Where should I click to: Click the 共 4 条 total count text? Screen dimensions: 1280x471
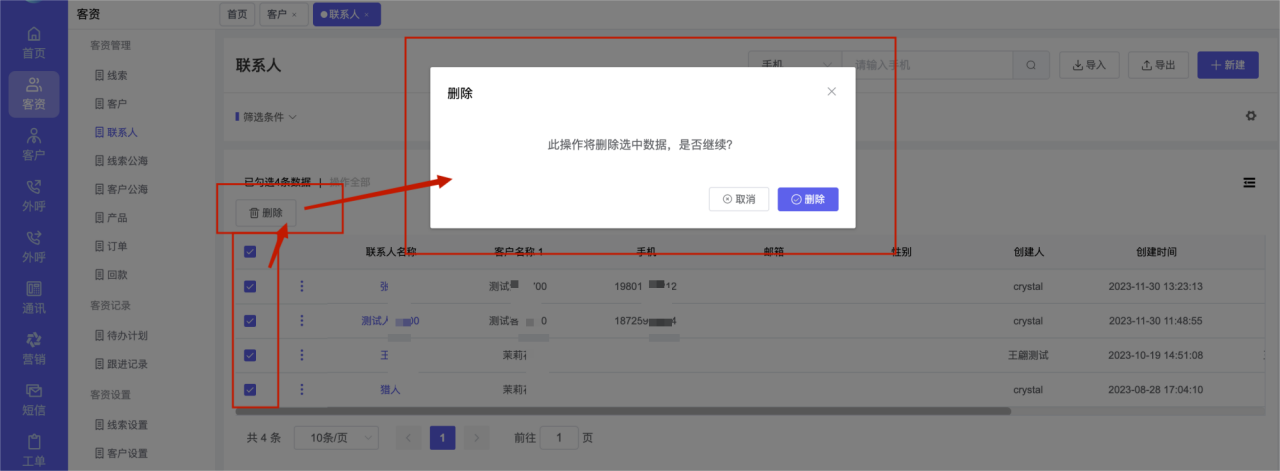pyautogui.click(x=264, y=438)
